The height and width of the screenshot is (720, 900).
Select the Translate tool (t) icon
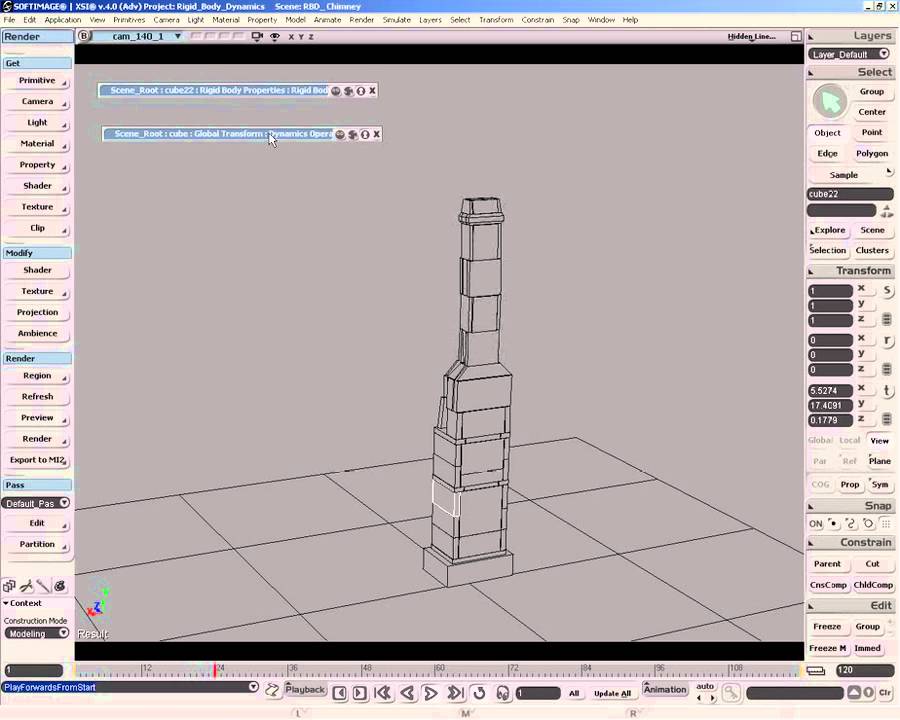(x=887, y=390)
